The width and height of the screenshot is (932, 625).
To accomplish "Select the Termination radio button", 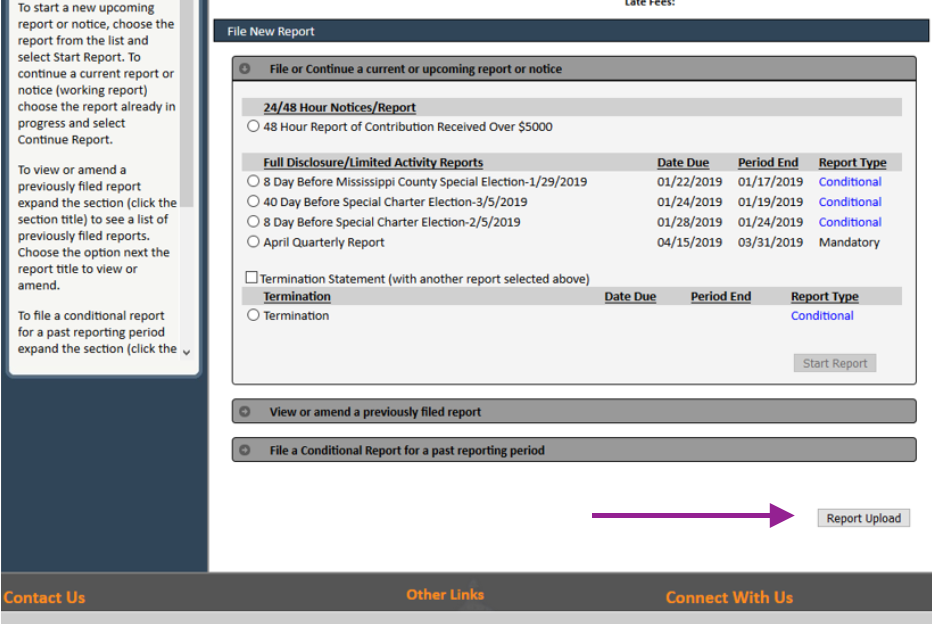I will click(253, 315).
